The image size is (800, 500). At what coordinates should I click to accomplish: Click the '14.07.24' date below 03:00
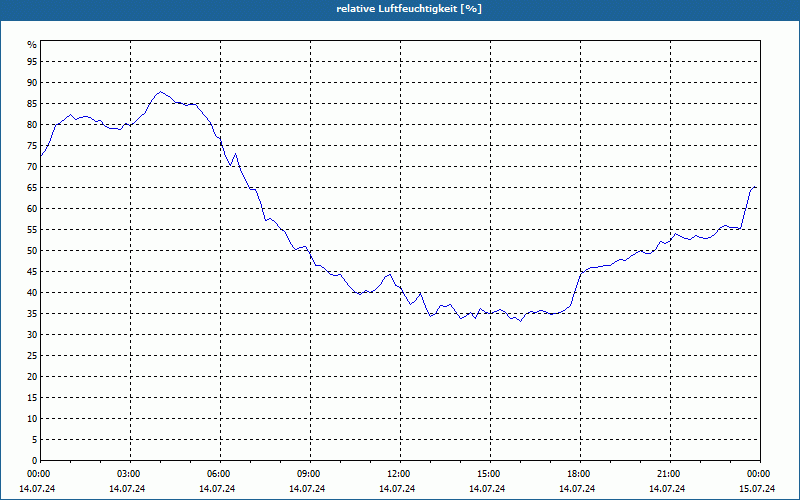[x=127, y=489]
